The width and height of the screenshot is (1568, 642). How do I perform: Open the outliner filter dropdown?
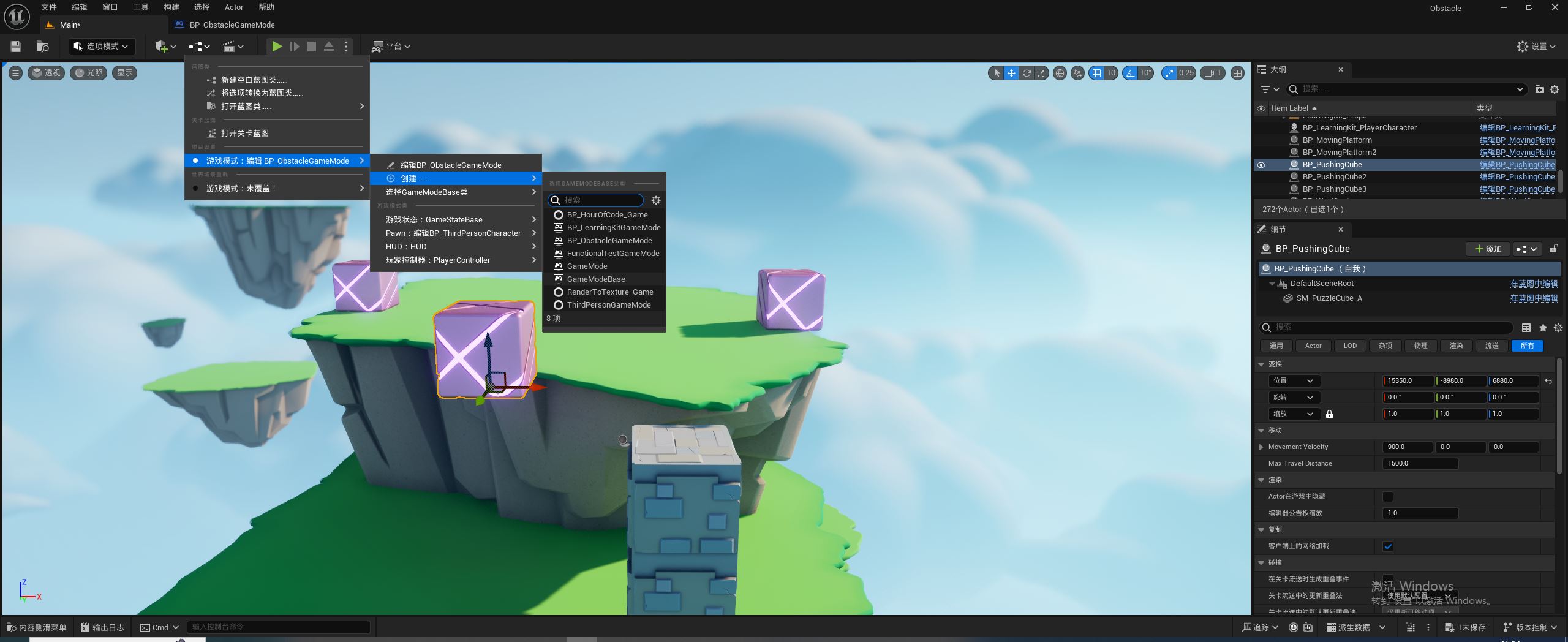(x=1270, y=89)
